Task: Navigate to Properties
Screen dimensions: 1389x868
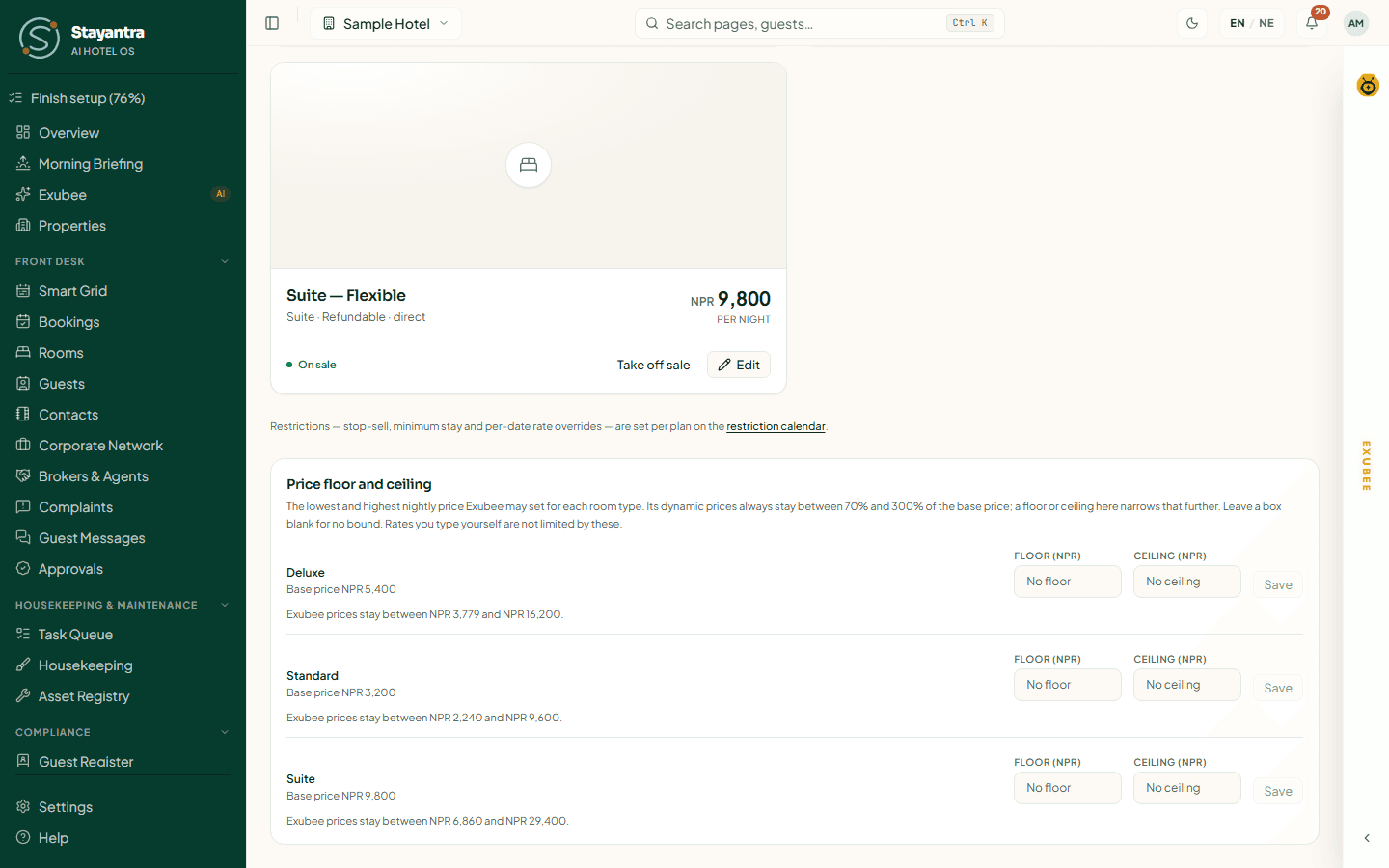Action: coord(123,226)
